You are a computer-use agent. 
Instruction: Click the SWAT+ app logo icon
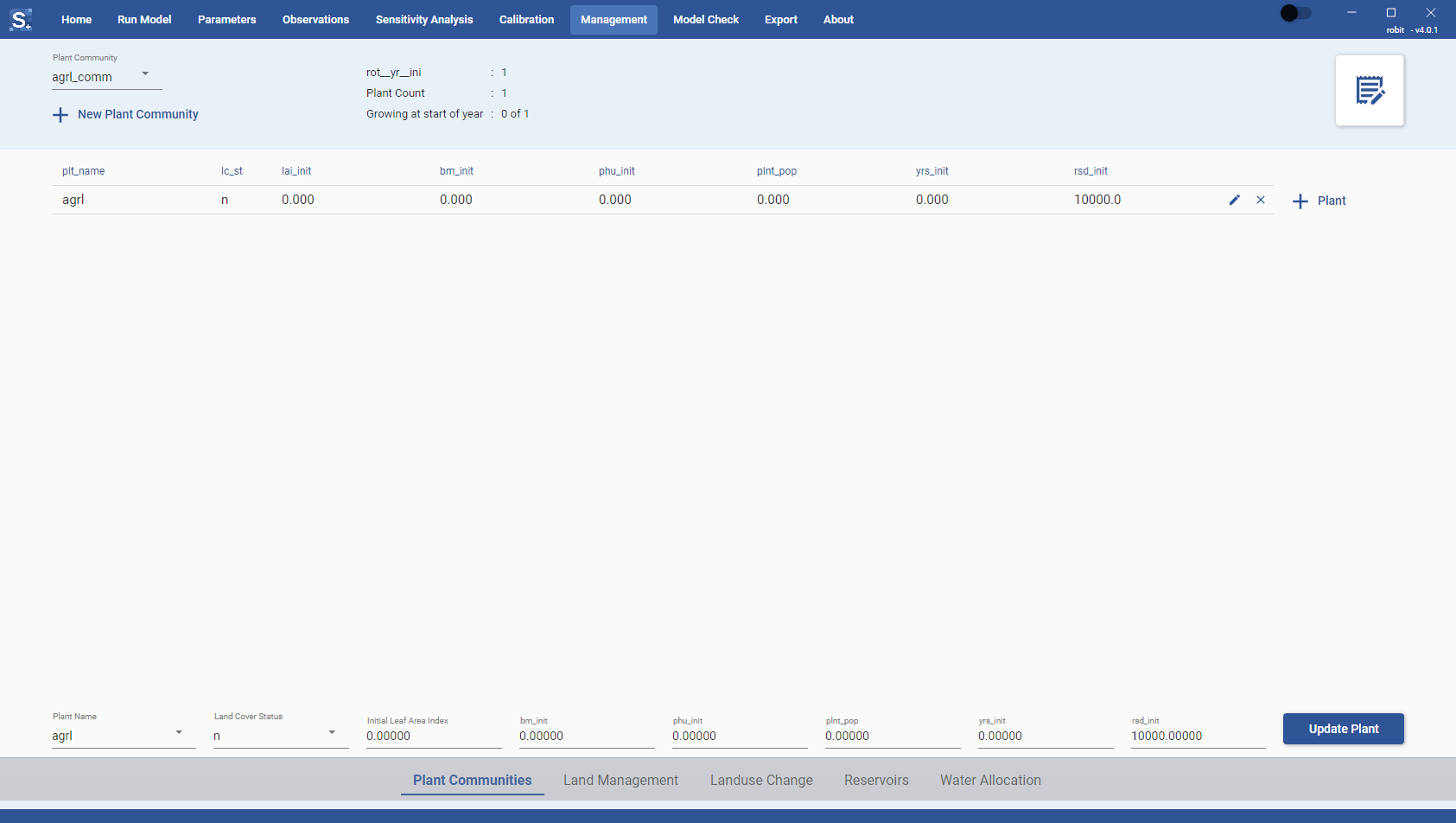click(21, 19)
